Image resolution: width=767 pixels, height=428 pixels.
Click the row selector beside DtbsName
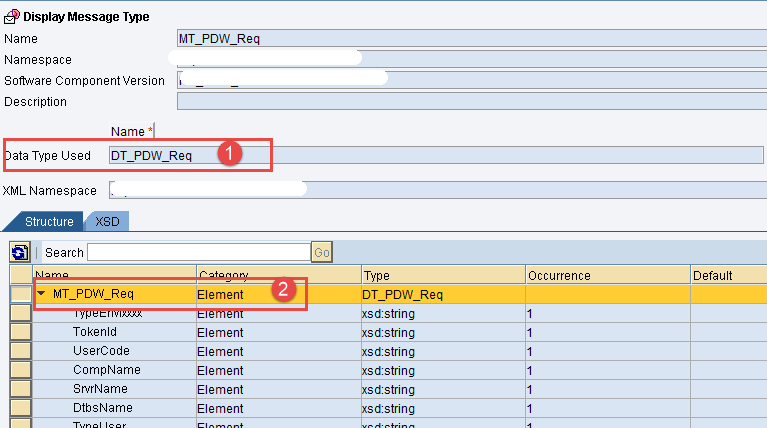click(20, 408)
